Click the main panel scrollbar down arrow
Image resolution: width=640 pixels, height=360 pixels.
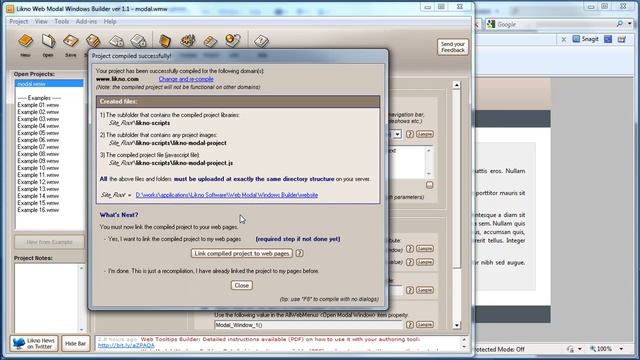457,325
